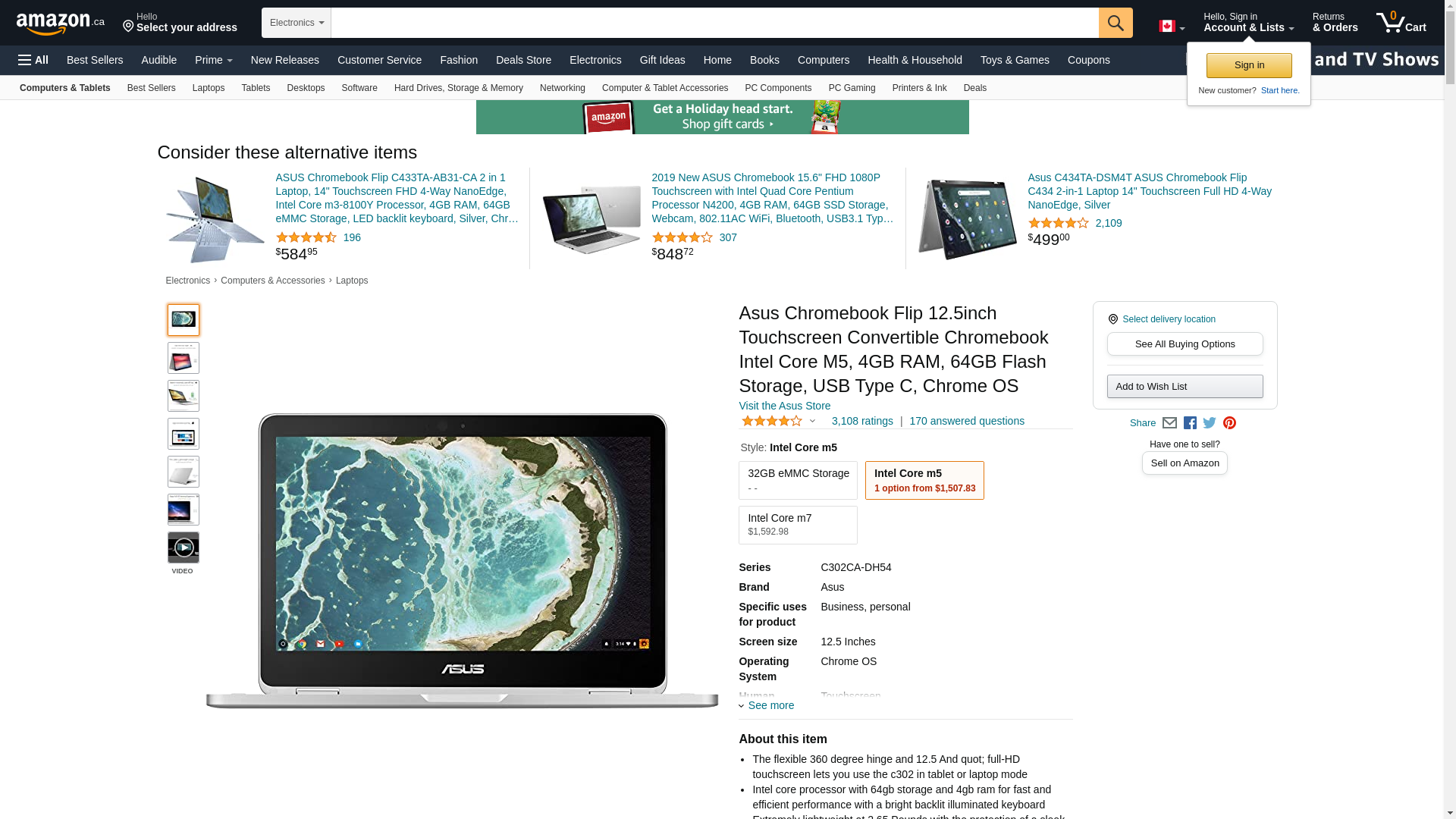
Task: Open the Electronics search category dropdown
Action: pyautogui.click(x=297, y=23)
